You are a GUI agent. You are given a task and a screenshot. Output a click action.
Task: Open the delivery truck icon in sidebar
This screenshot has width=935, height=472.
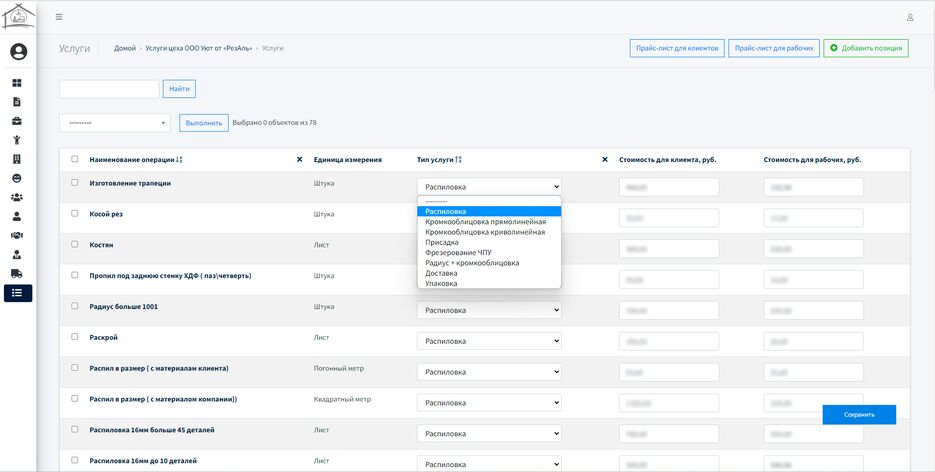17,274
